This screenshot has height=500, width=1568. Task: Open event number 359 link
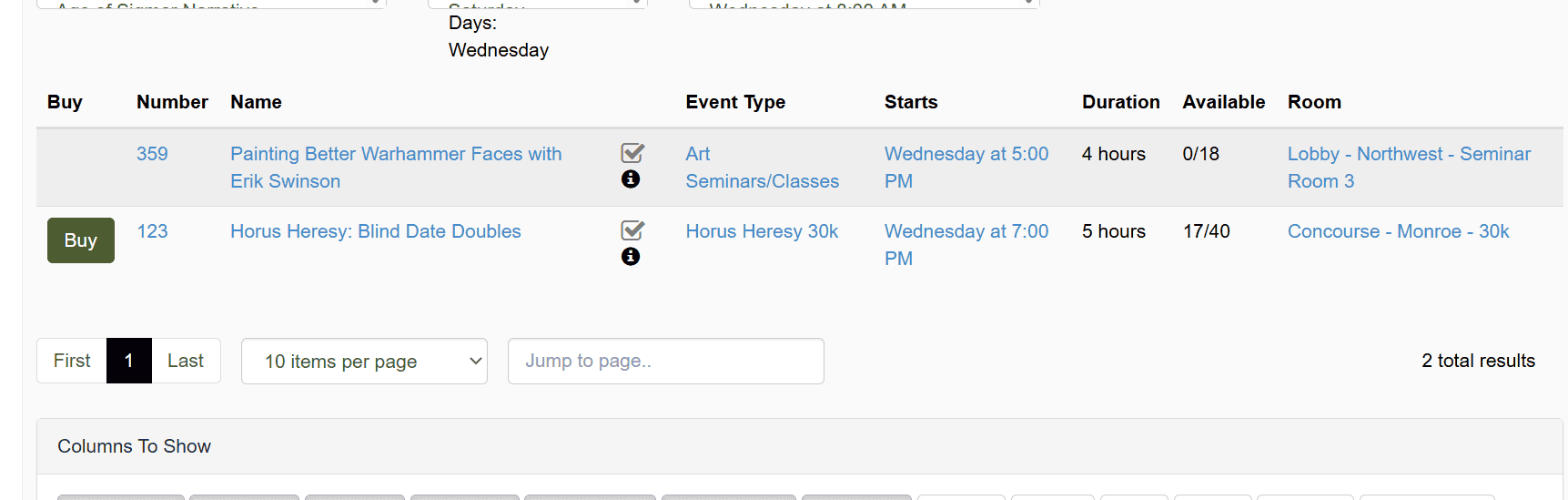coord(152,154)
